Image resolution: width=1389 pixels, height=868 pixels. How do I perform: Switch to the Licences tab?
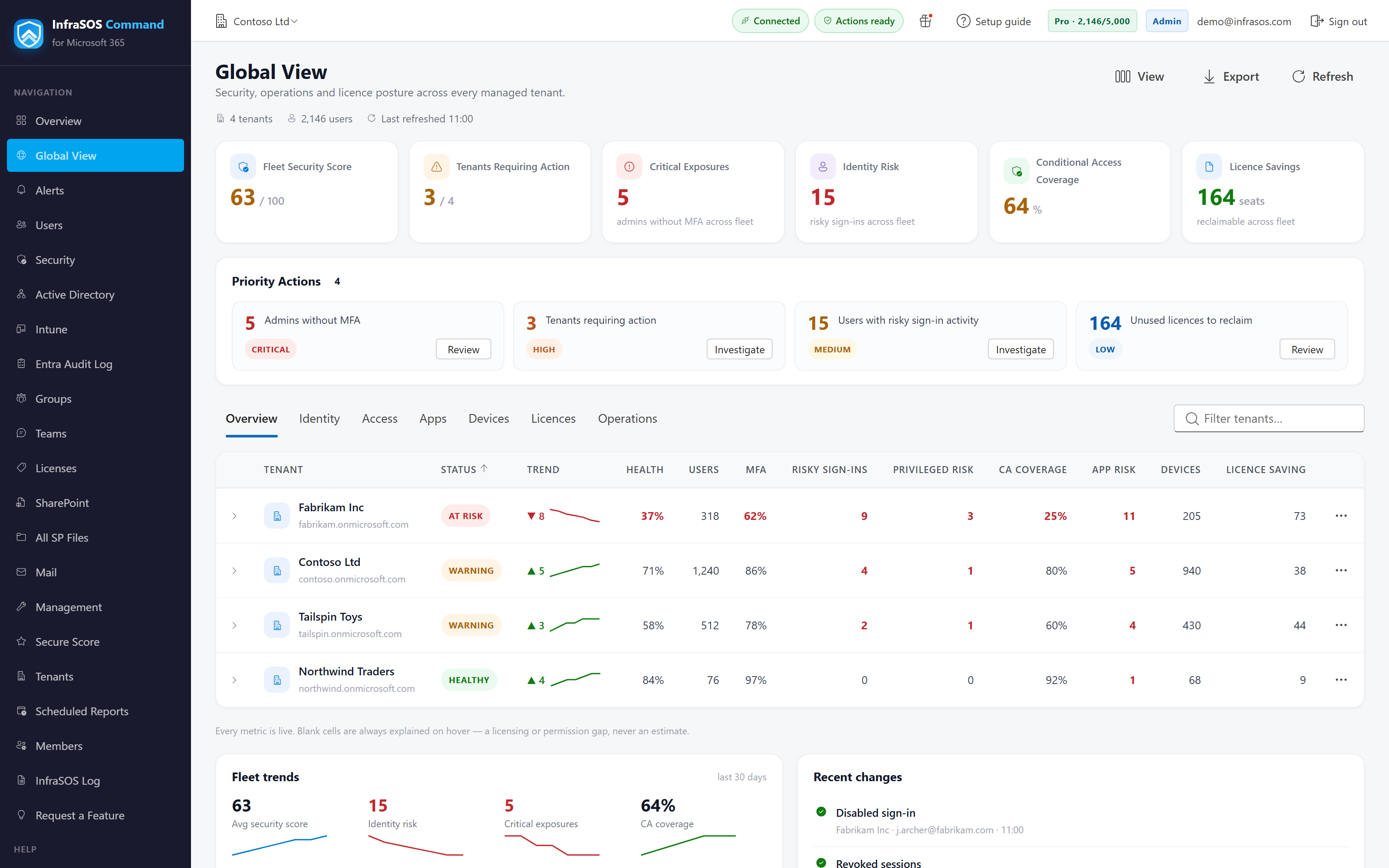click(553, 418)
